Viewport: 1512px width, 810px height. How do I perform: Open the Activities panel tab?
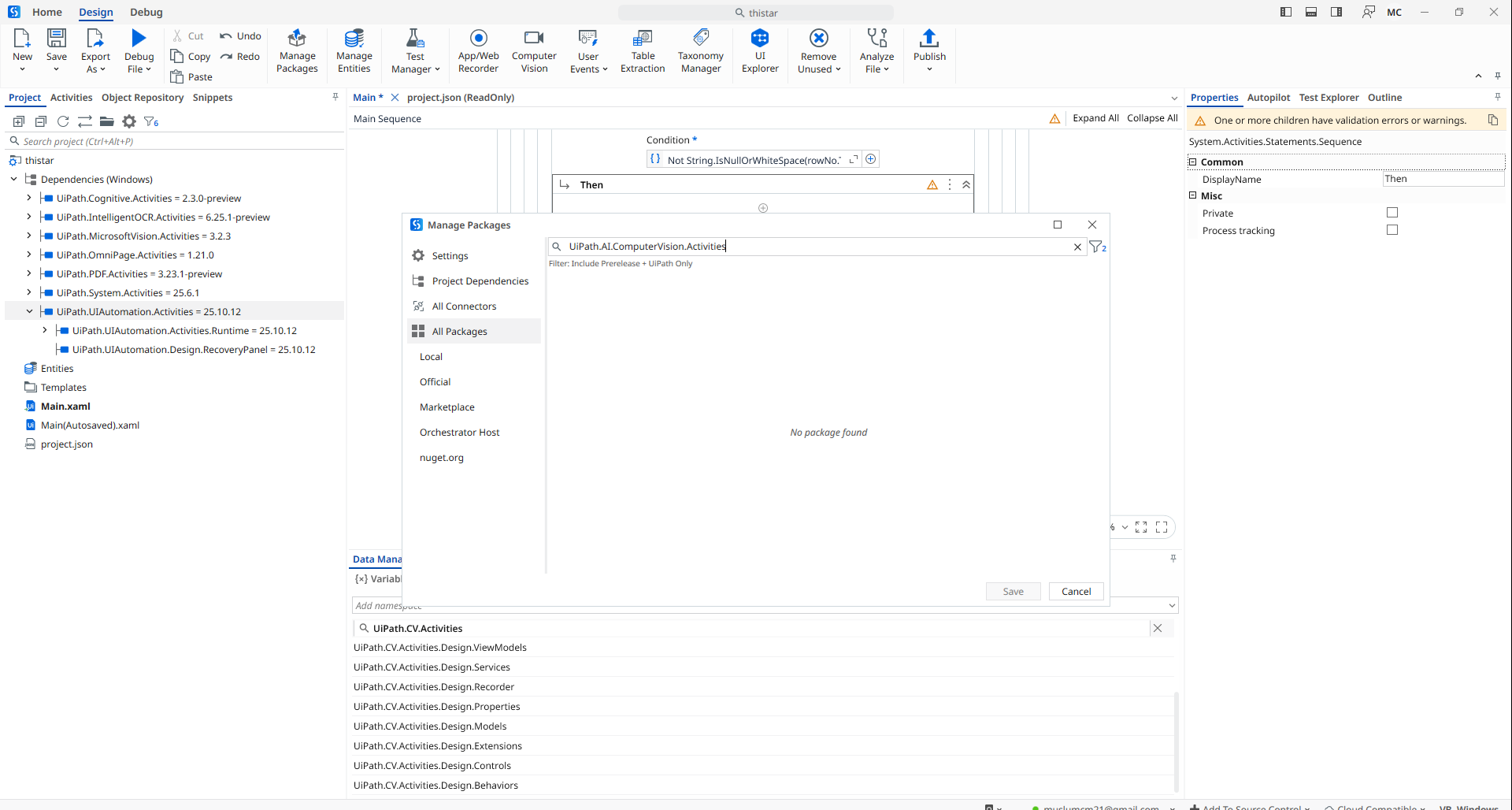[x=71, y=97]
